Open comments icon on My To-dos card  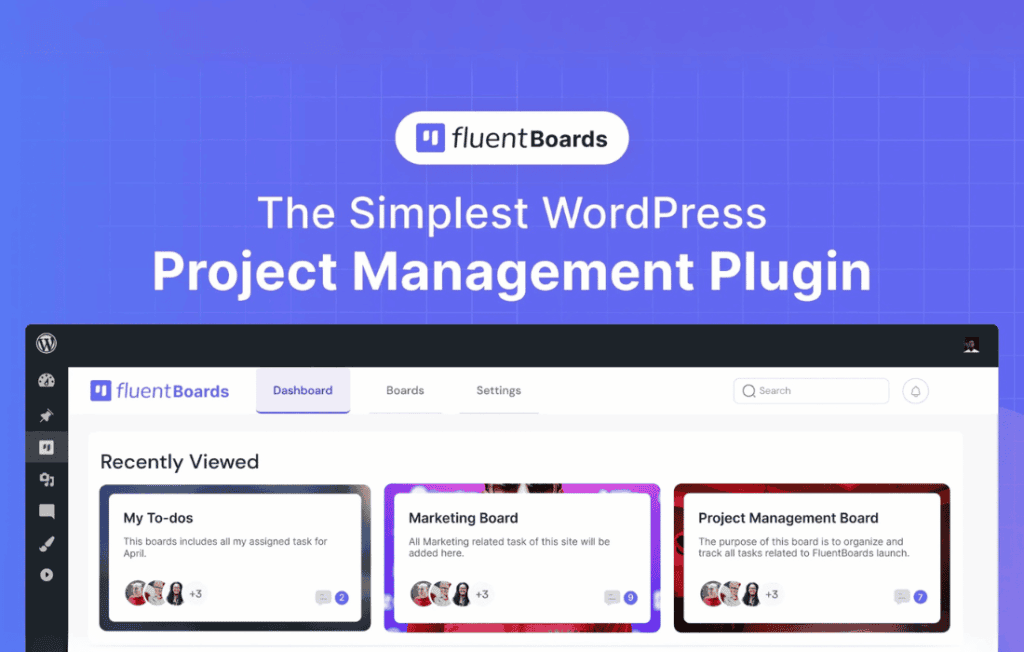coord(323,597)
